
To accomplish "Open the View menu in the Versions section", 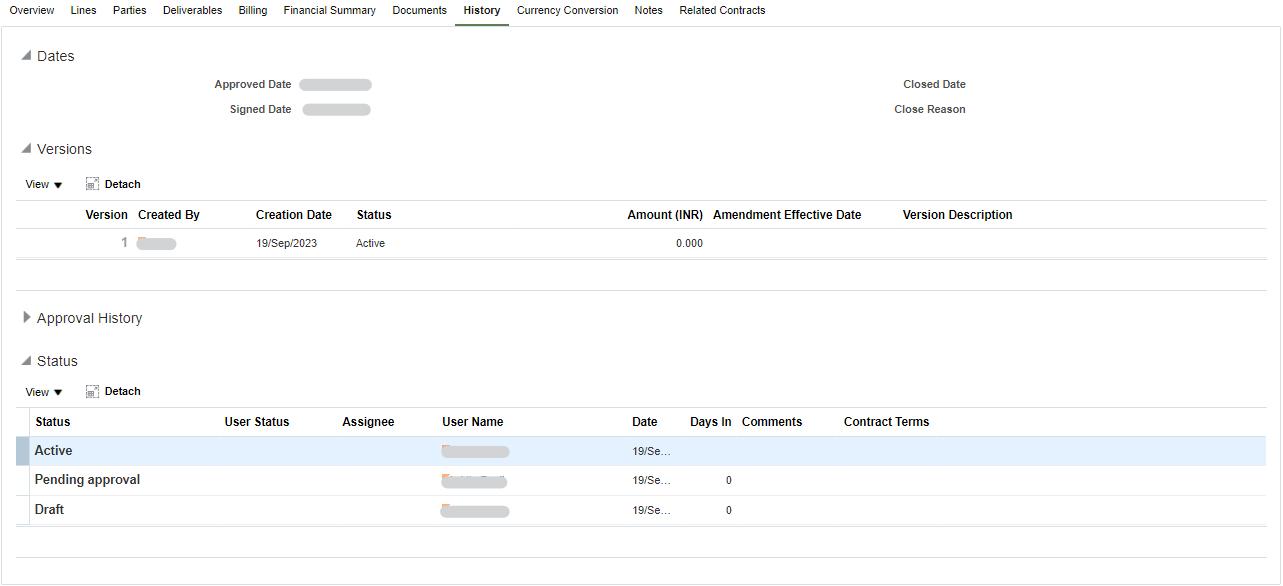I will pyautogui.click(x=42, y=184).
